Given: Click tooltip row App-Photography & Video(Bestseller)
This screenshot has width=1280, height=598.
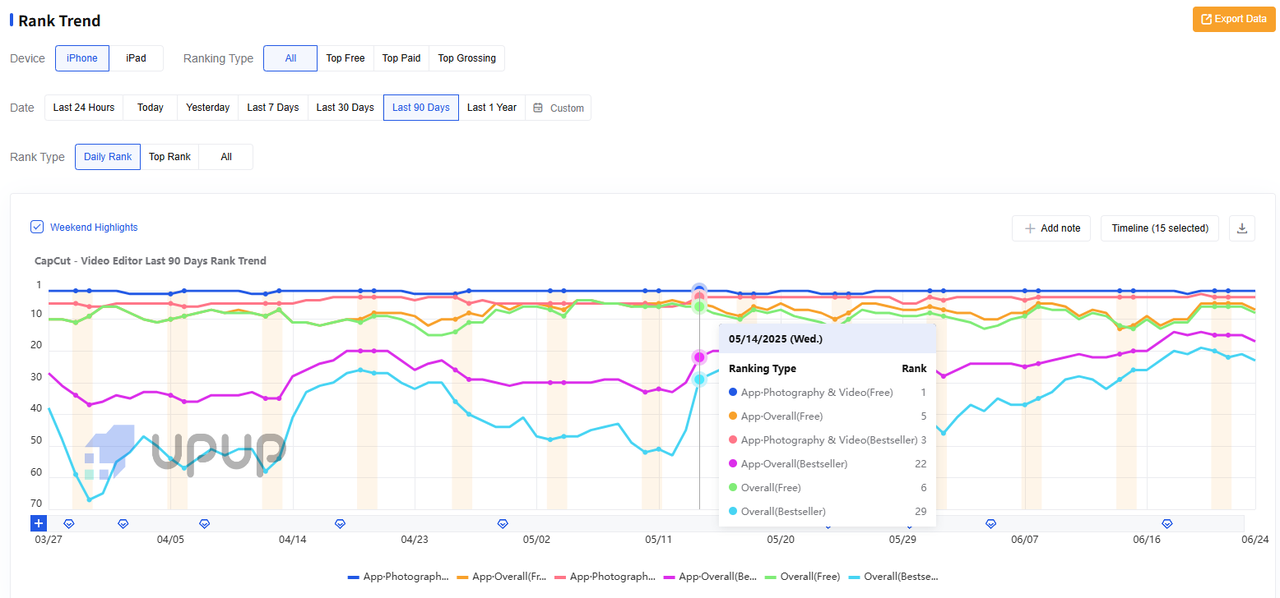Looking at the screenshot, I should click(x=827, y=440).
